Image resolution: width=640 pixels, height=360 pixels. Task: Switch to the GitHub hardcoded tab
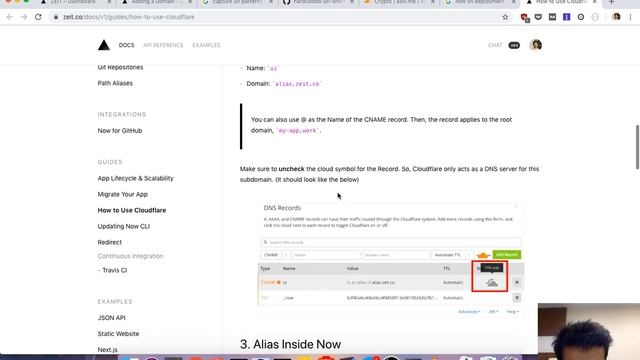click(318, 2)
